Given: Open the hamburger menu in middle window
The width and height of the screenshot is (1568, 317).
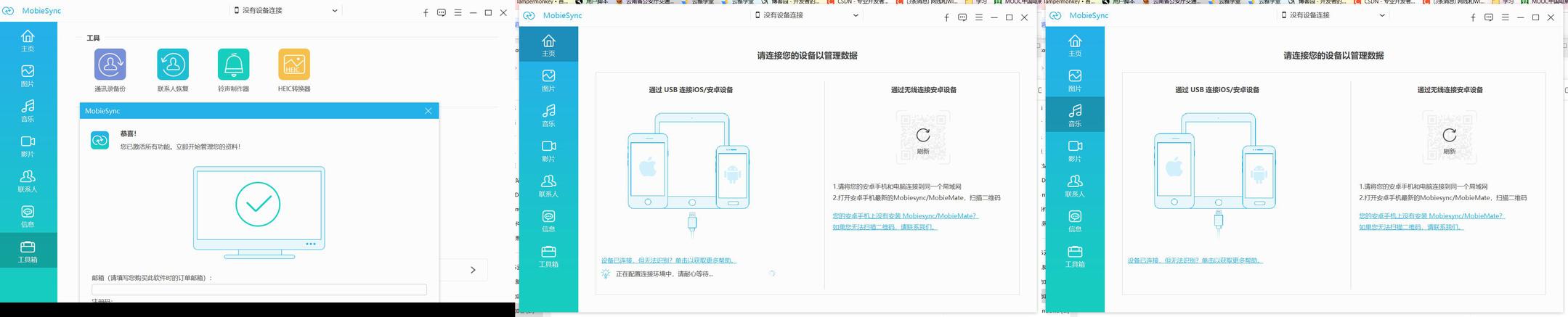Looking at the screenshot, I should [978, 17].
